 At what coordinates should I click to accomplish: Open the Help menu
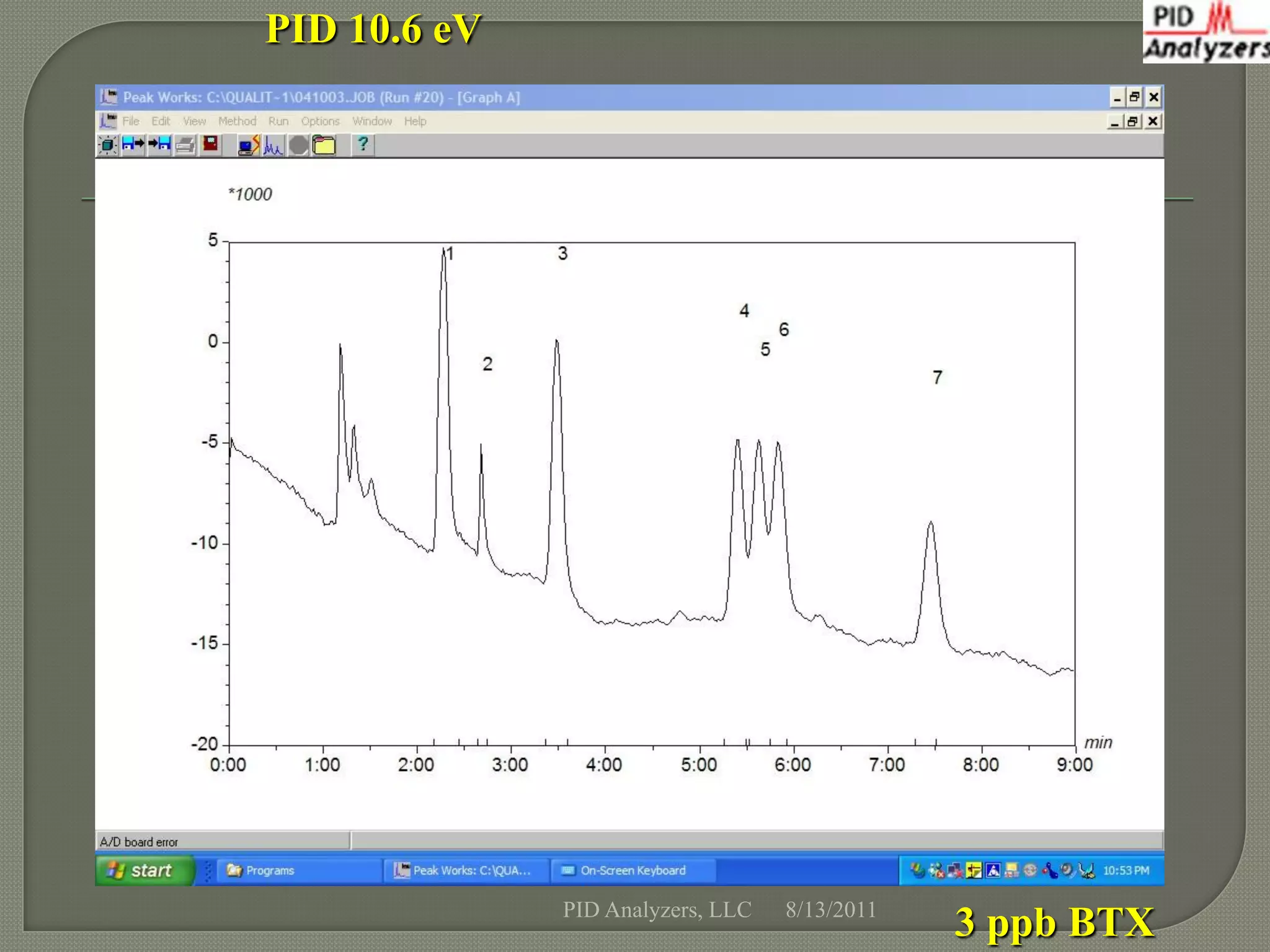[415, 121]
